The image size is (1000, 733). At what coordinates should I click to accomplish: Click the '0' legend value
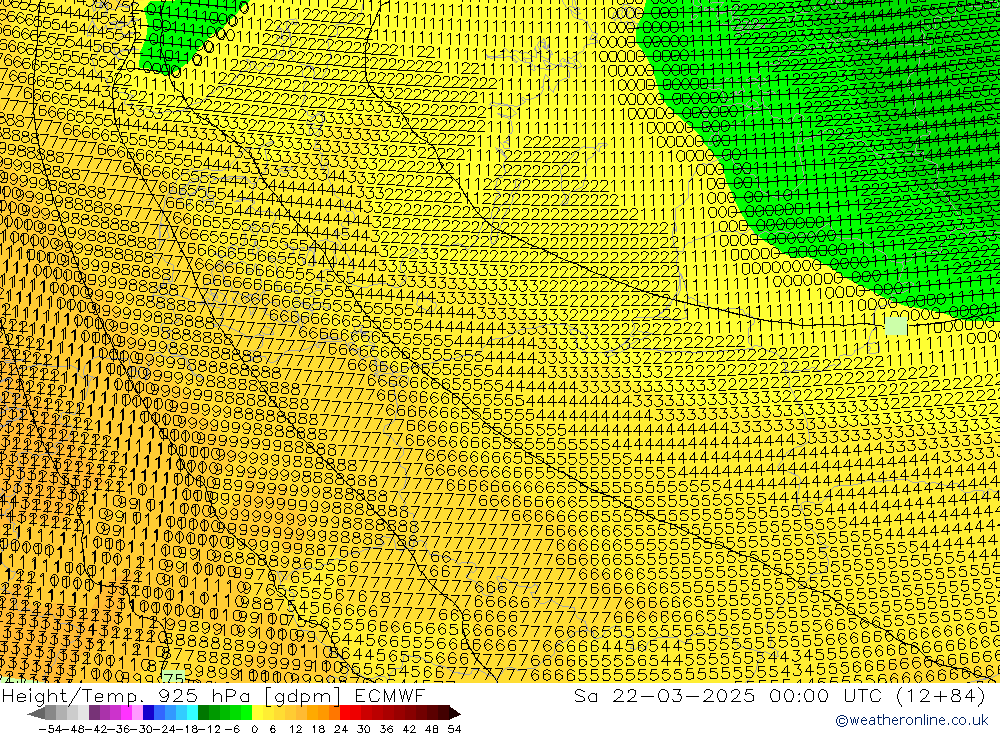click(x=254, y=729)
